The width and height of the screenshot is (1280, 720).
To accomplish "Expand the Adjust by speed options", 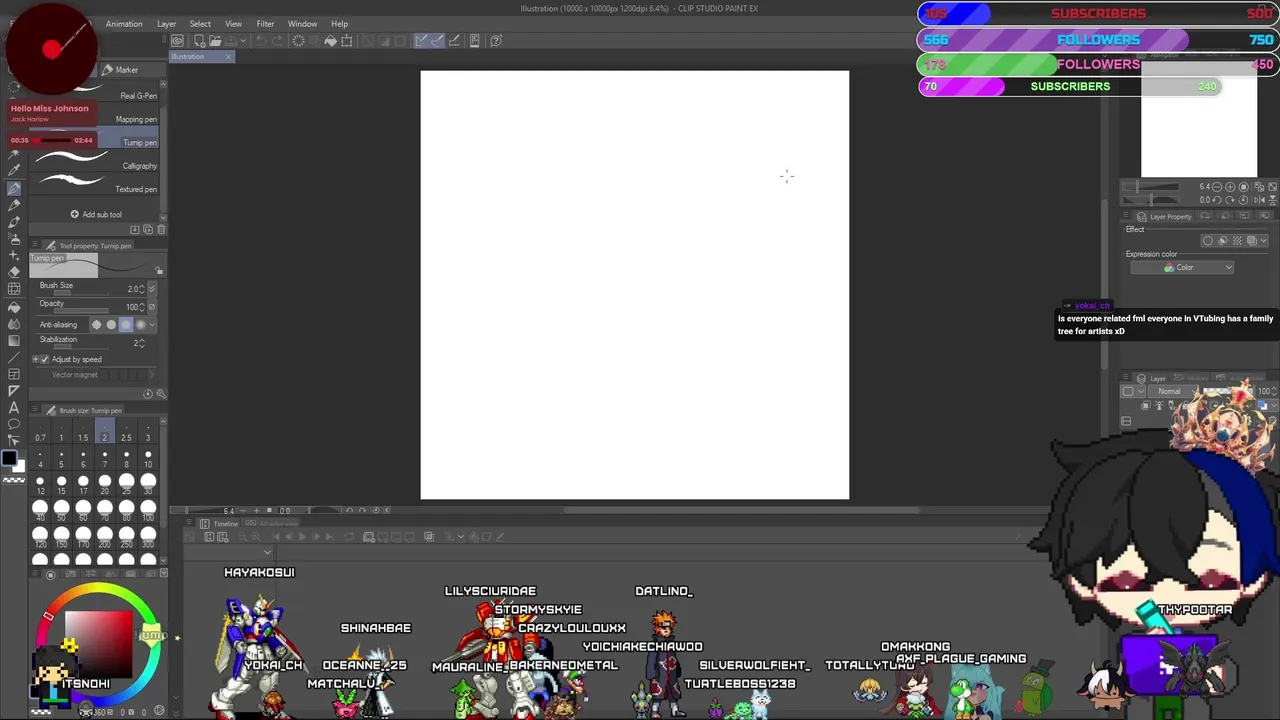I will point(35,359).
